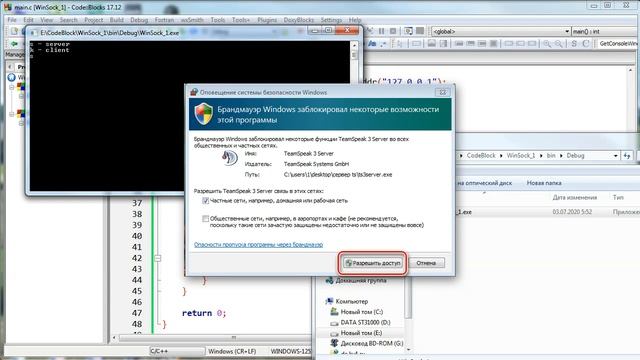Click the zoom in magnifier toolbar icon
Image resolution: width=640 pixels, height=360 pixels.
pyautogui.click(x=547, y=44)
